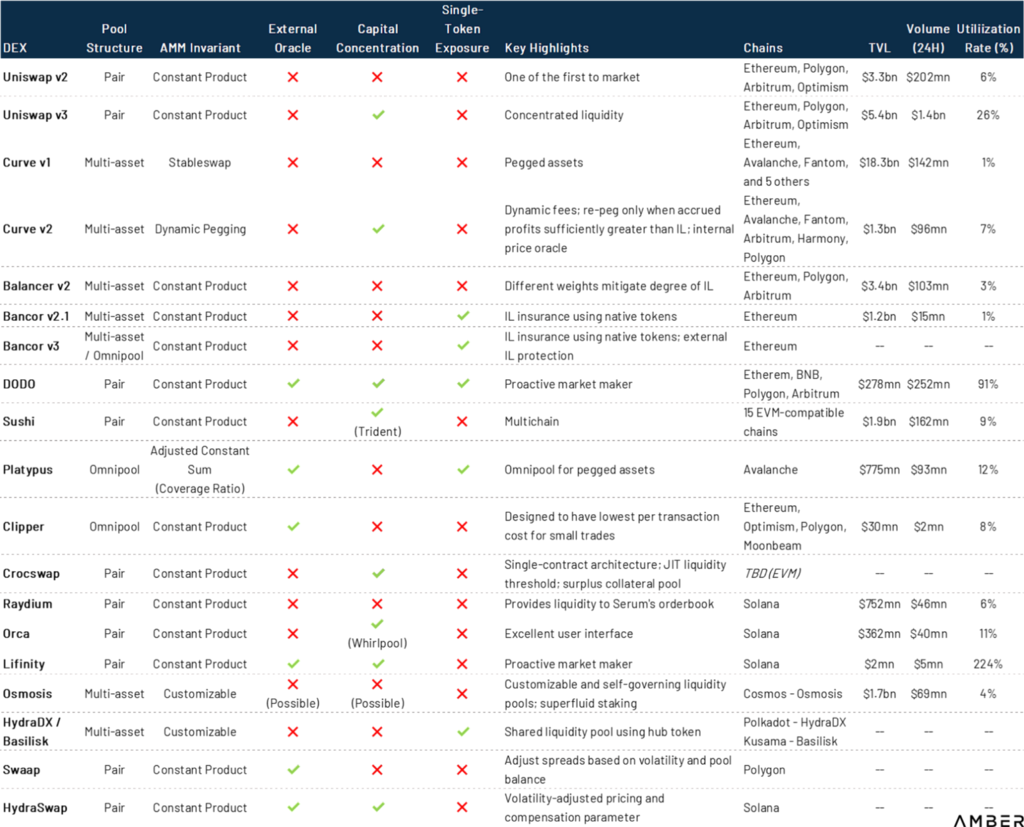Click Sushi External Oracle red cross
The width and height of the screenshot is (1024, 827).
pos(293,421)
